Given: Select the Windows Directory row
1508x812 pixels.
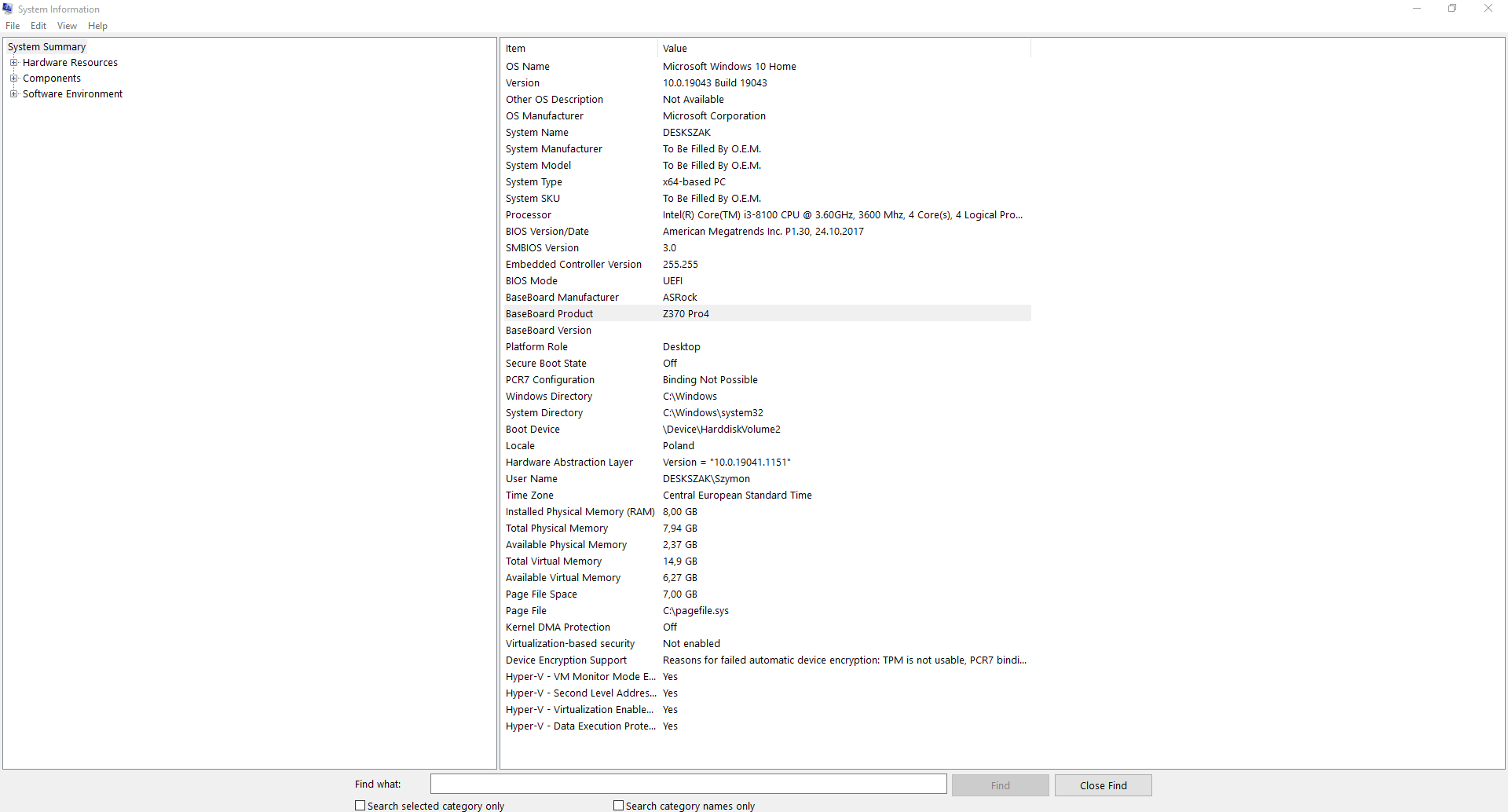Looking at the screenshot, I should click(766, 397).
